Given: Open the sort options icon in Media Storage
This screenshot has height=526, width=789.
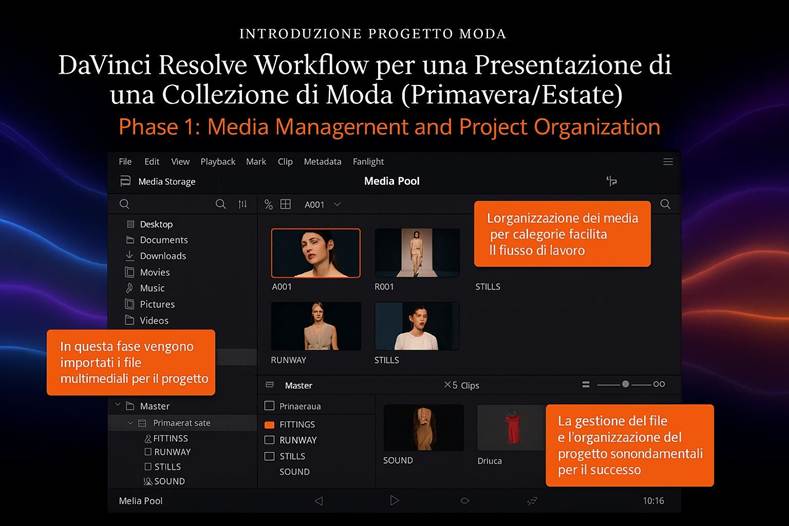Looking at the screenshot, I should point(242,204).
